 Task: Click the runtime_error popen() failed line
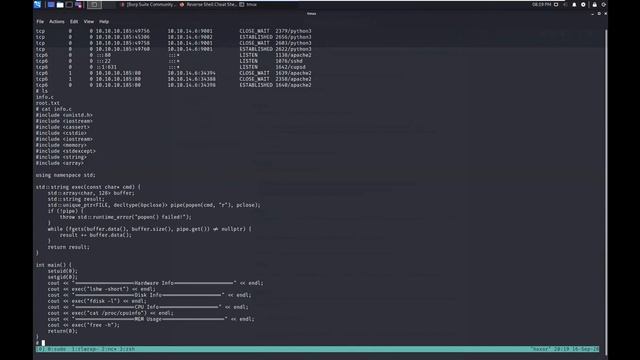pos(125,217)
